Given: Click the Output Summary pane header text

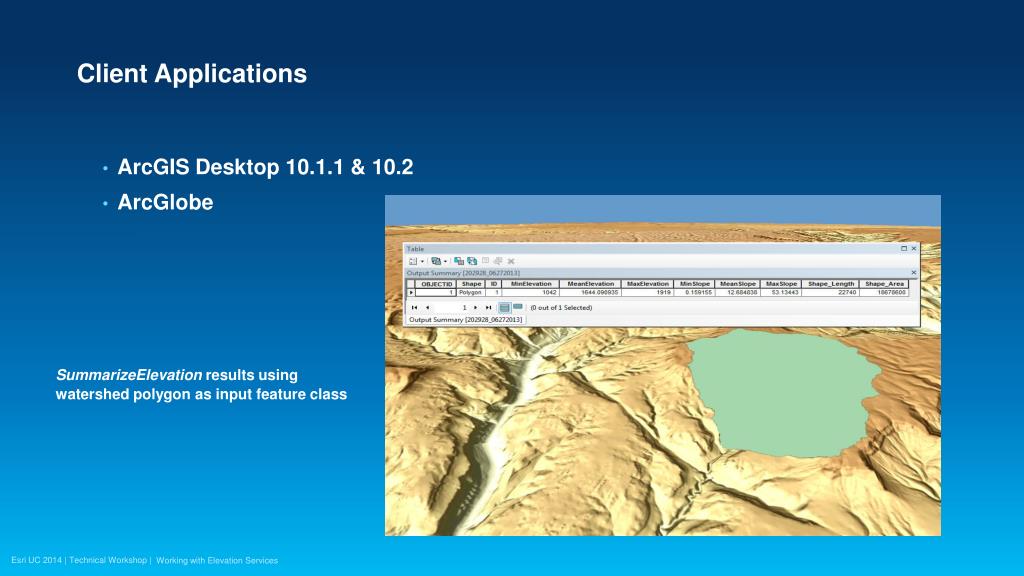Looking at the screenshot, I should (x=463, y=273).
